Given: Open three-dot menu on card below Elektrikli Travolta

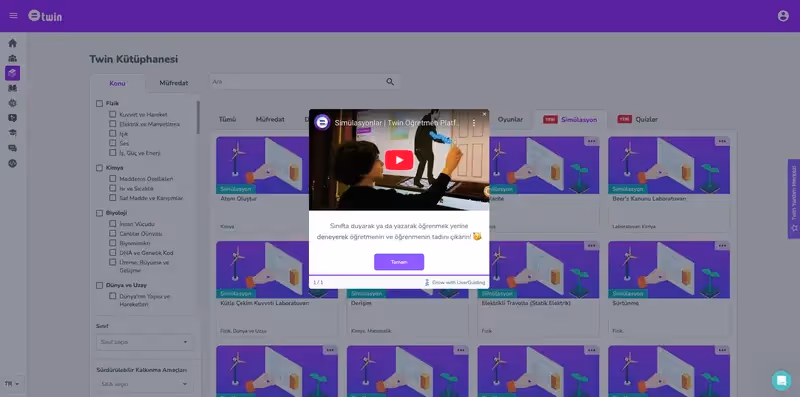Looking at the screenshot, I should 591,351.
